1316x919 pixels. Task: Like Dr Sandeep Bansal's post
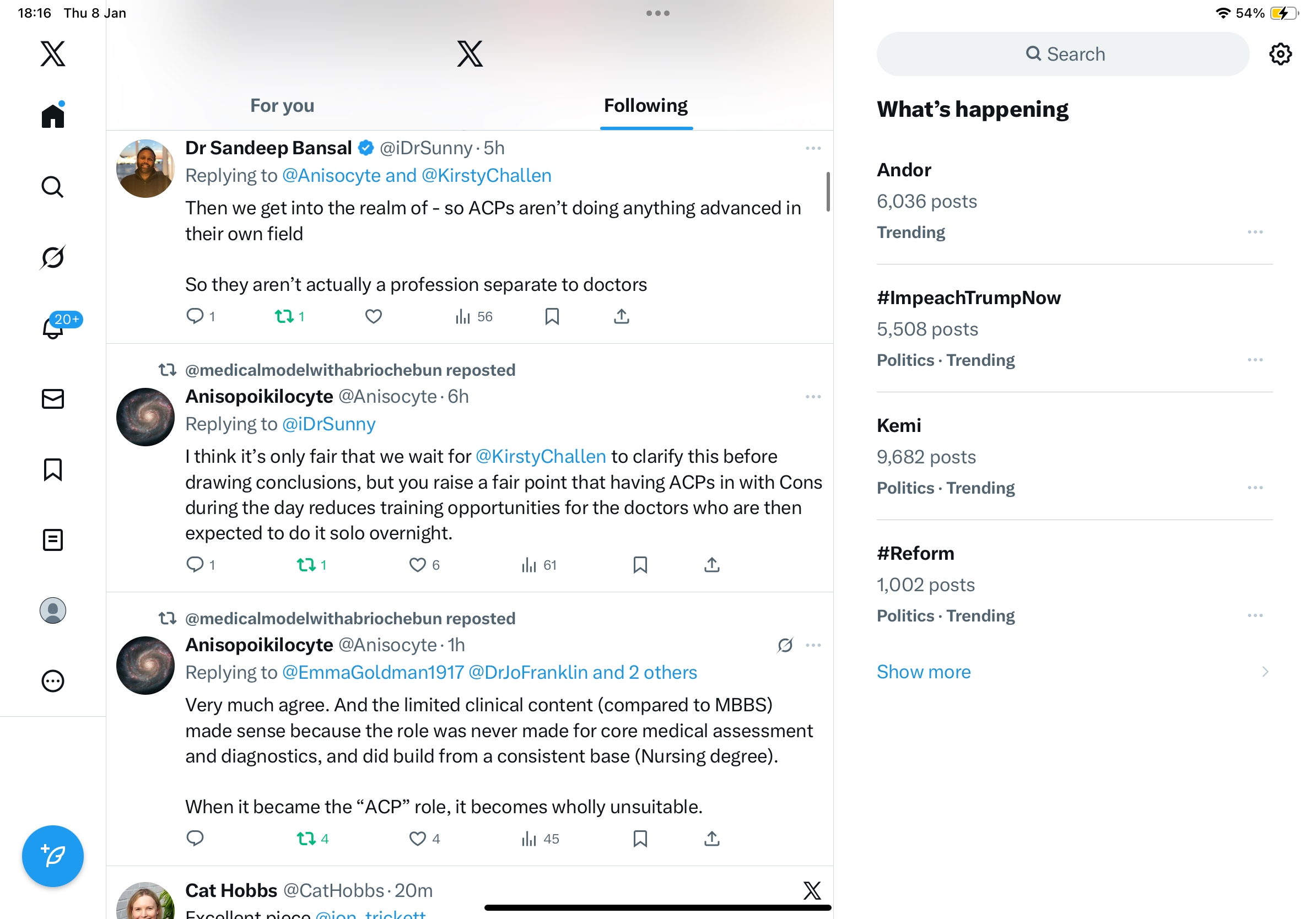(374, 316)
